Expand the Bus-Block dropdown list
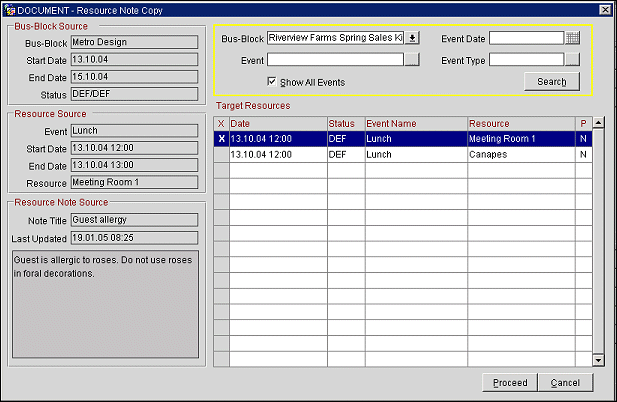This screenshot has width=617, height=402. 412,38
